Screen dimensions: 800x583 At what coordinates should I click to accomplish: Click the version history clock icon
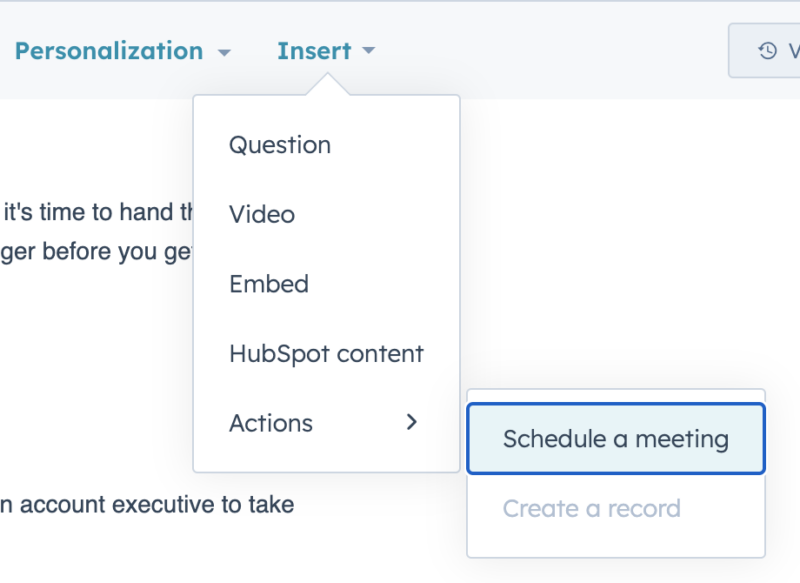(767, 50)
